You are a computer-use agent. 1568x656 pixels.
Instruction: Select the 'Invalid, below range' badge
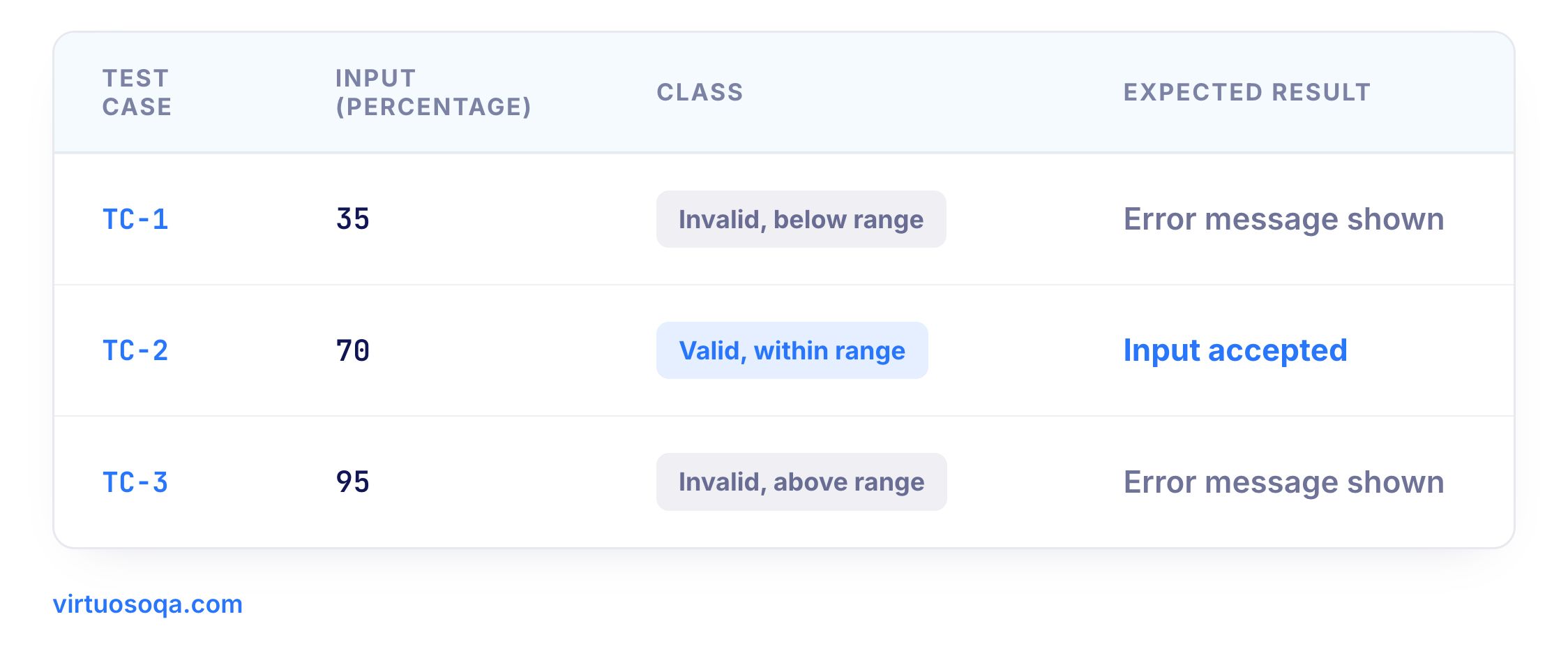(x=801, y=219)
